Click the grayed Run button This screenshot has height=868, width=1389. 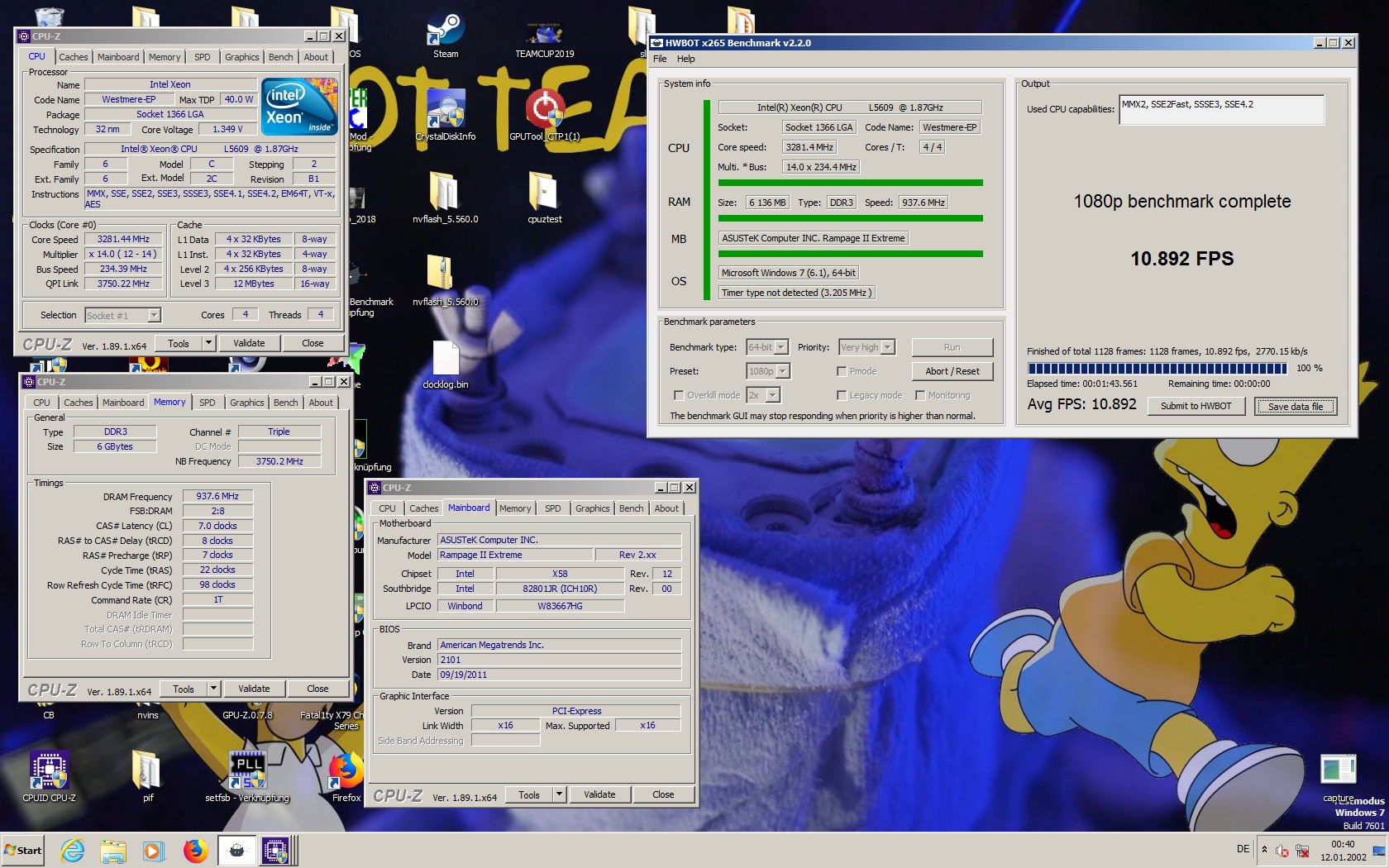[952, 347]
